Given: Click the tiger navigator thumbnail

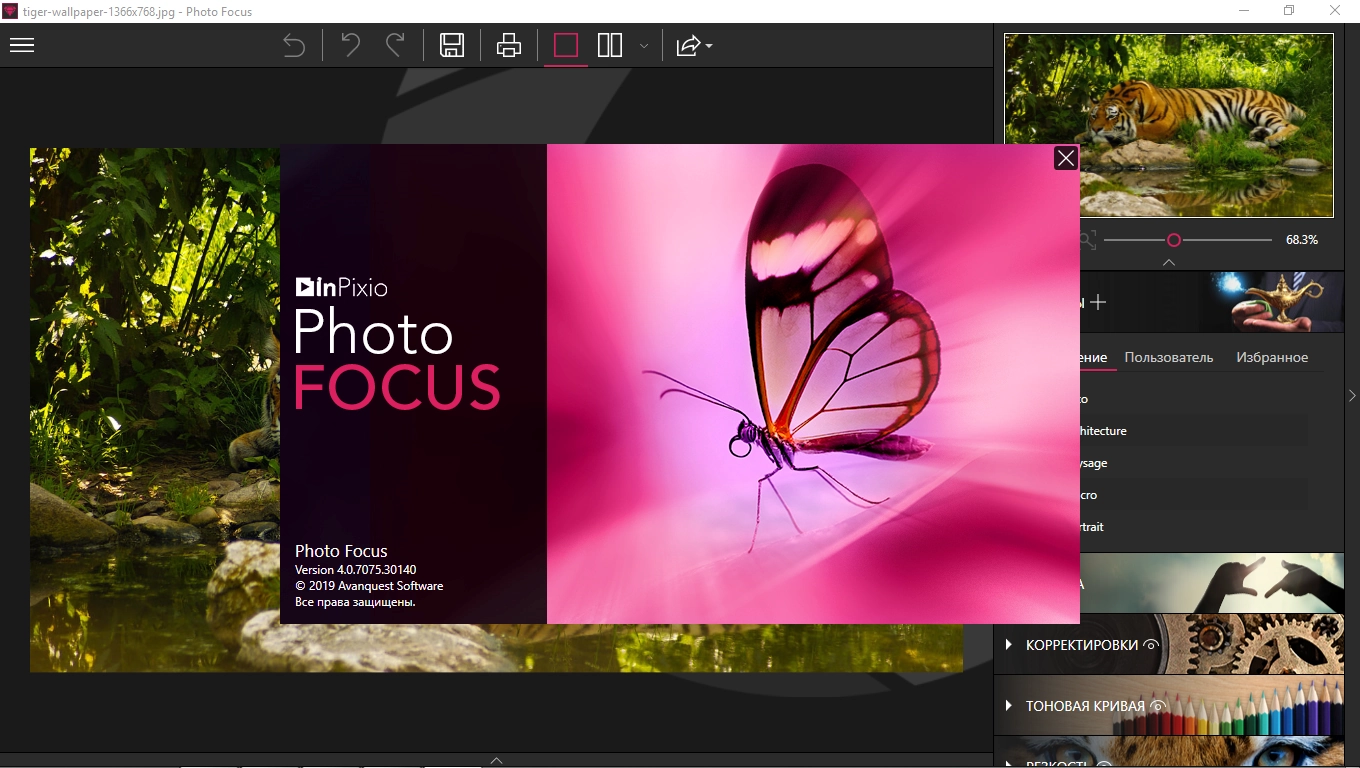Looking at the screenshot, I should [1169, 125].
